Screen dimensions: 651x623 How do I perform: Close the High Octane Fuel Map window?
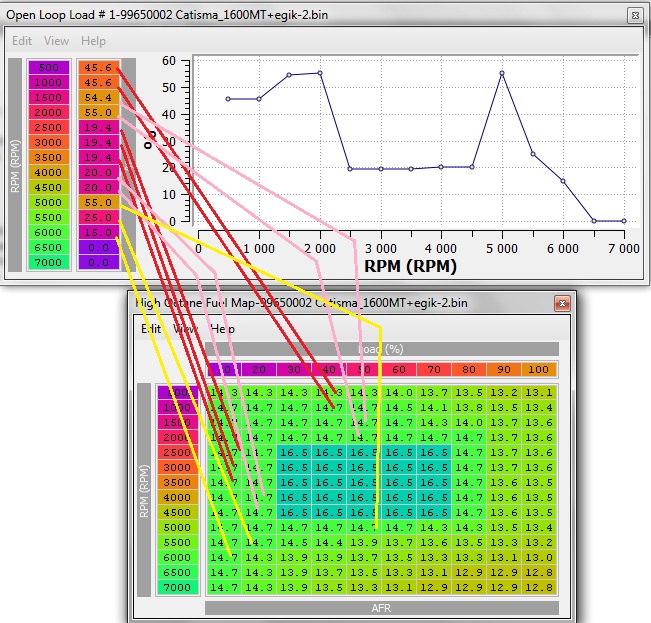[x=562, y=302]
